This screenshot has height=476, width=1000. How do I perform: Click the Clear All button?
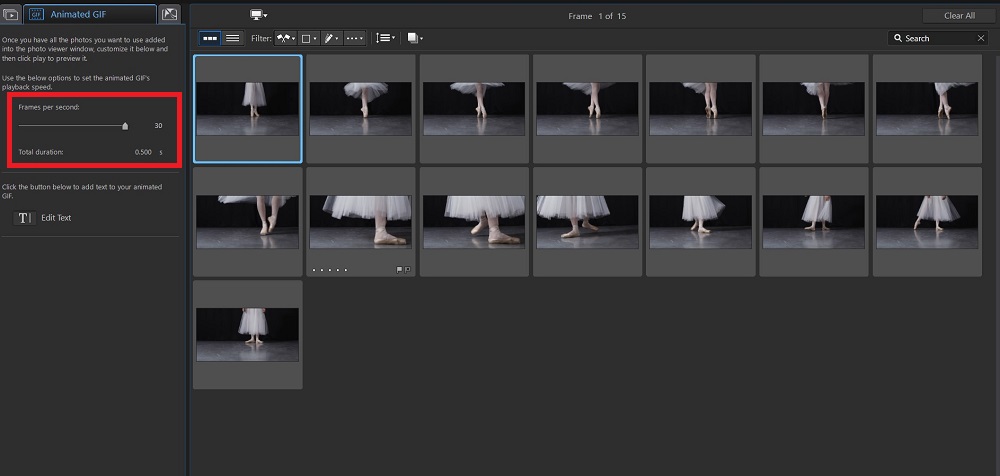(959, 15)
